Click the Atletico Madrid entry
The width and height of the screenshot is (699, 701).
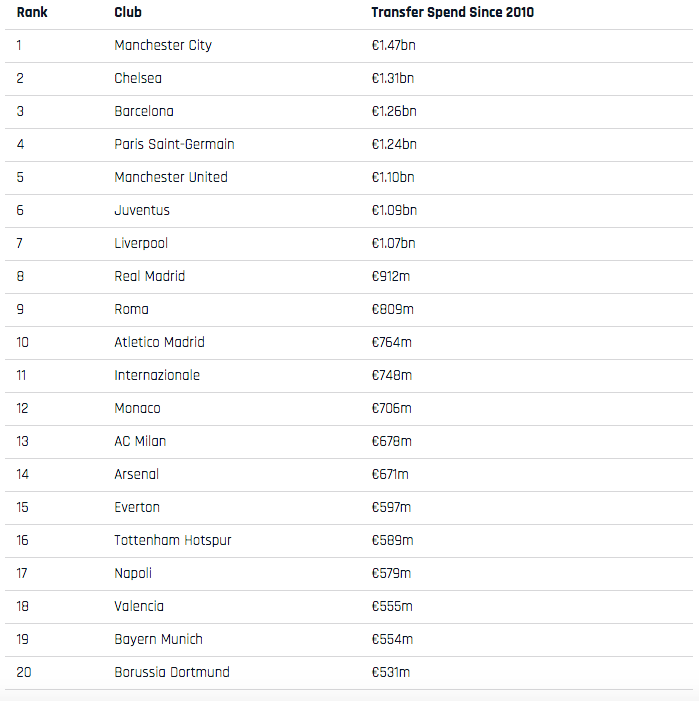click(159, 342)
